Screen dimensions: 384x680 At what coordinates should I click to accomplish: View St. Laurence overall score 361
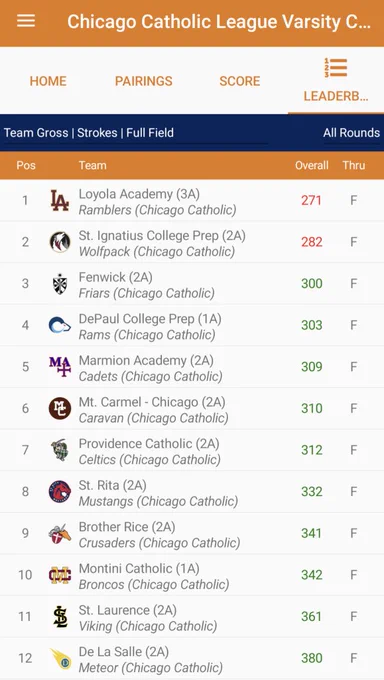click(x=312, y=616)
